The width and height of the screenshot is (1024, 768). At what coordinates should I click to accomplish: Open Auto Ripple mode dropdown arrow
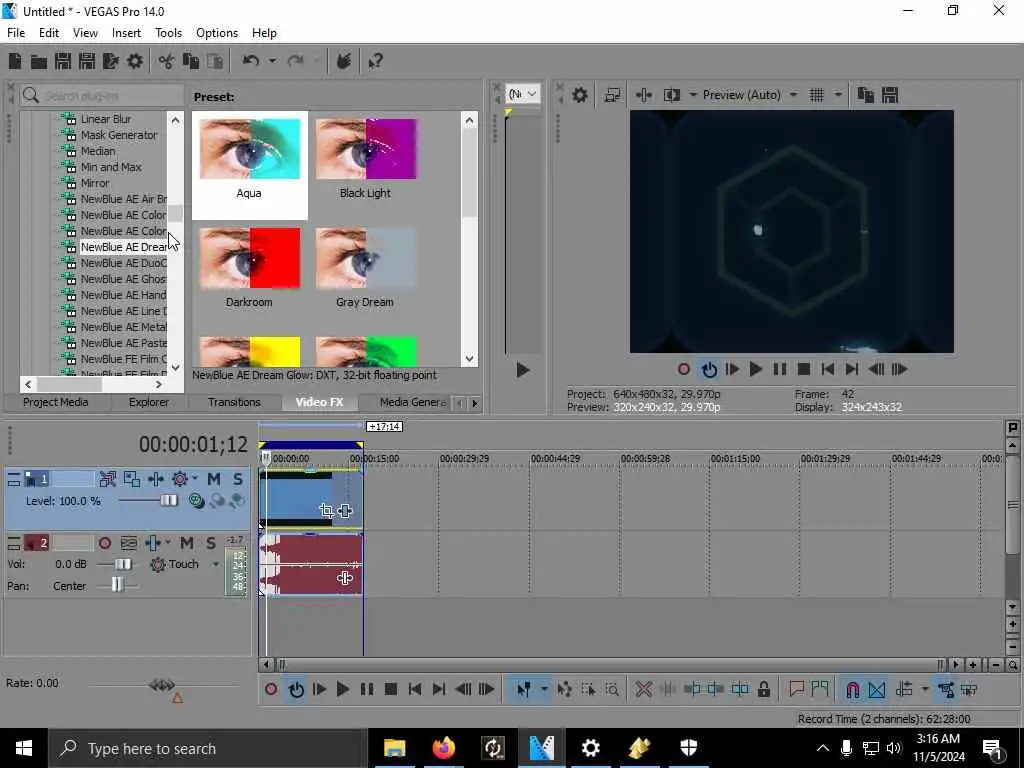pyautogui.click(x=925, y=689)
